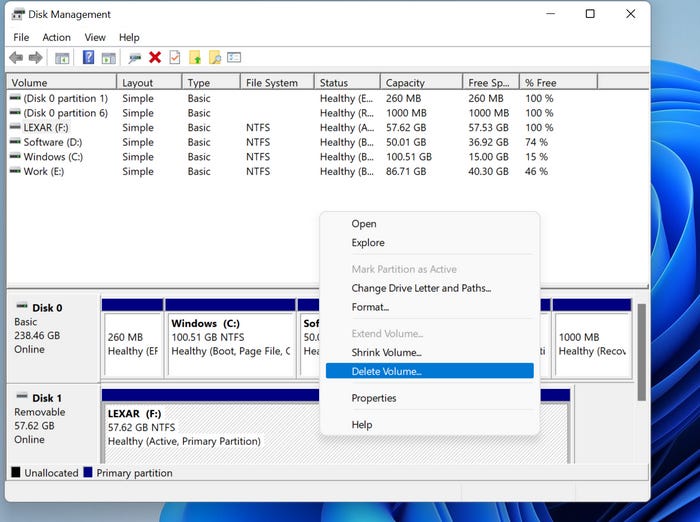This screenshot has width=700, height=522.
Task: Choose Open from the context menu
Action: point(429,224)
